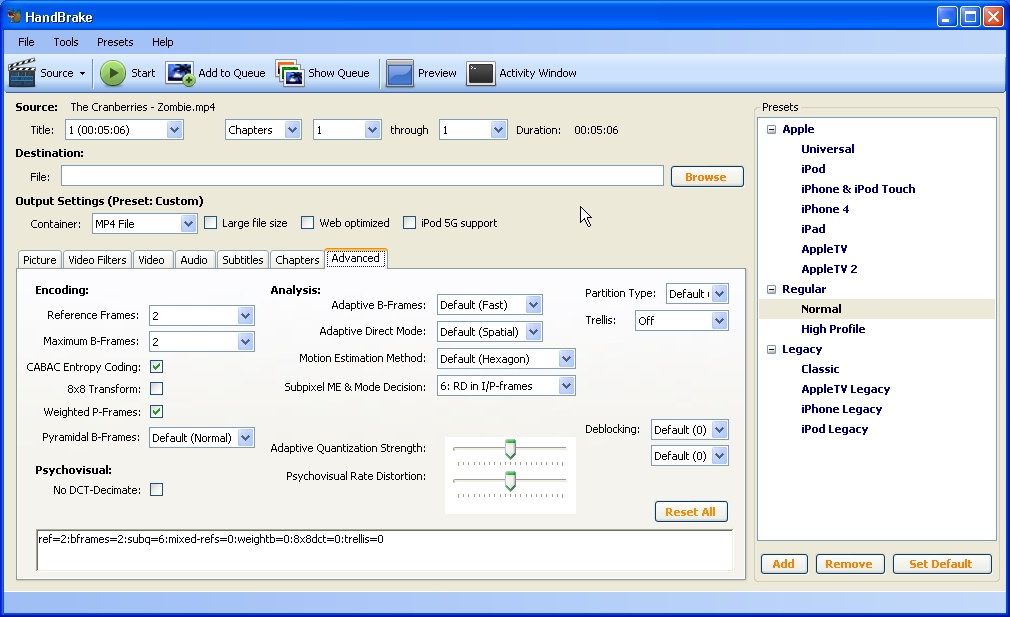Screen dimensions: 1010x617
Task: Select the iPad preset
Action: [813, 229]
